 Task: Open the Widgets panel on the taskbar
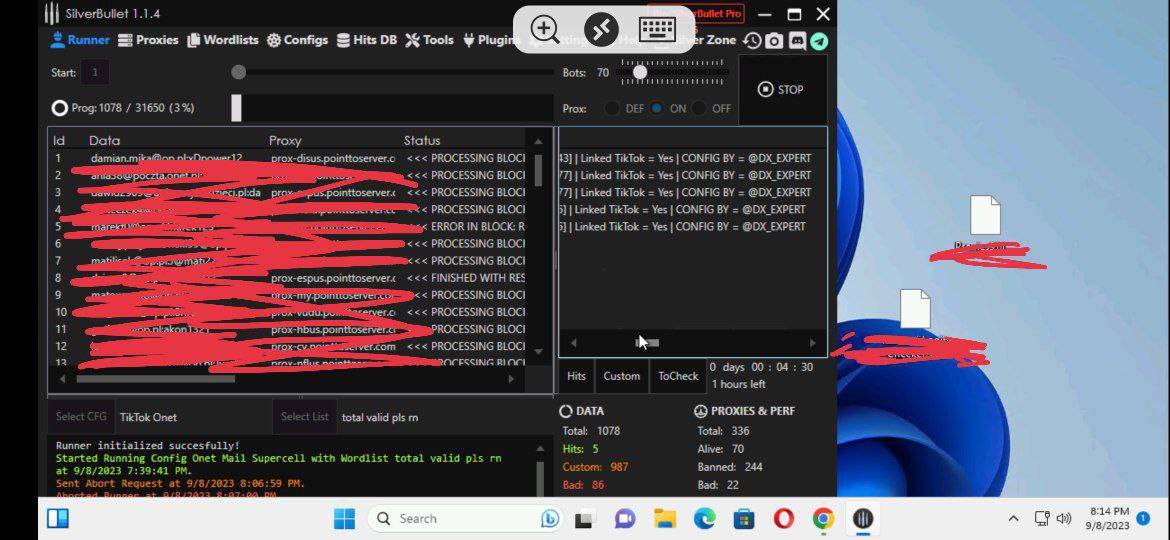(x=57, y=518)
